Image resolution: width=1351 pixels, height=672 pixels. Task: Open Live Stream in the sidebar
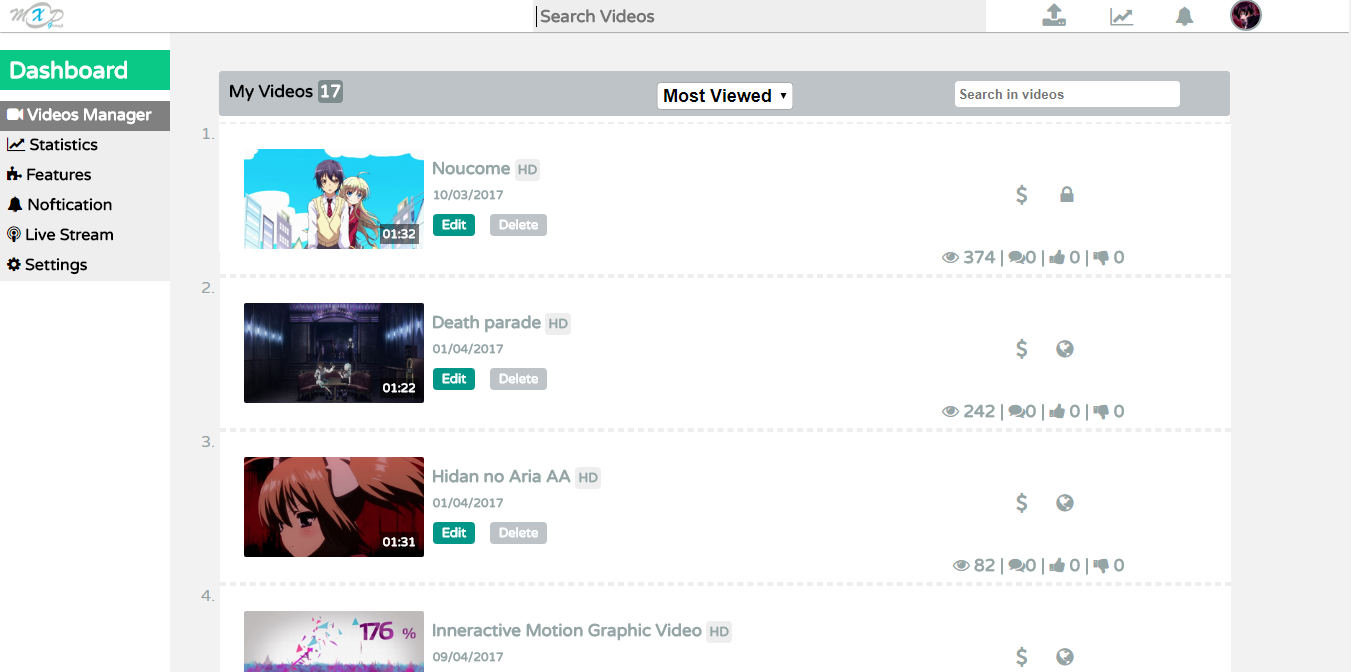click(x=85, y=235)
